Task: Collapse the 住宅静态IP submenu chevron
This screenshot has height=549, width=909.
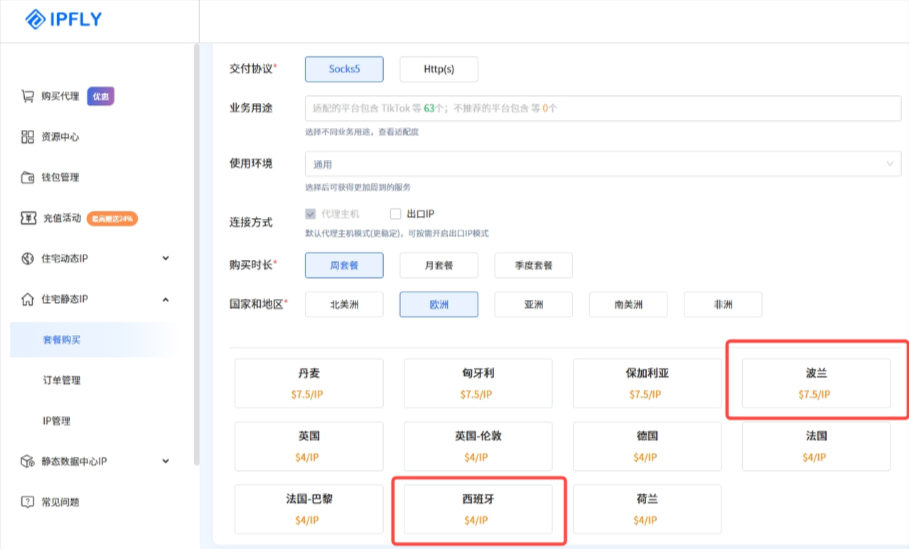Action: click(166, 300)
